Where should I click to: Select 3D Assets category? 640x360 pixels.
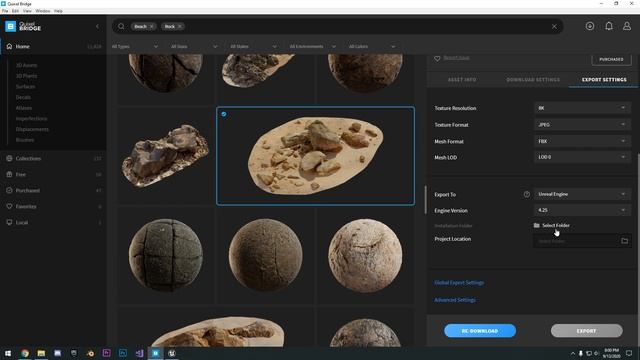27,65
